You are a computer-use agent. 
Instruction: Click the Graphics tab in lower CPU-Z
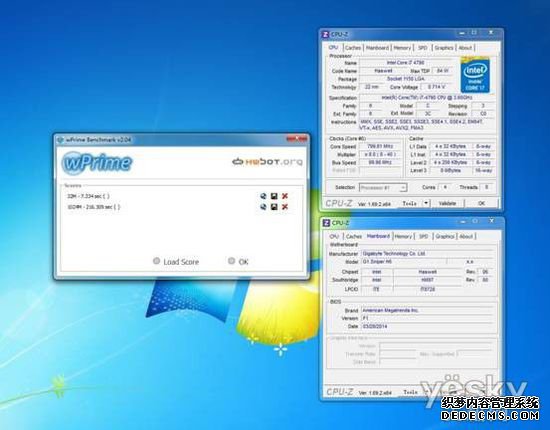pos(444,236)
